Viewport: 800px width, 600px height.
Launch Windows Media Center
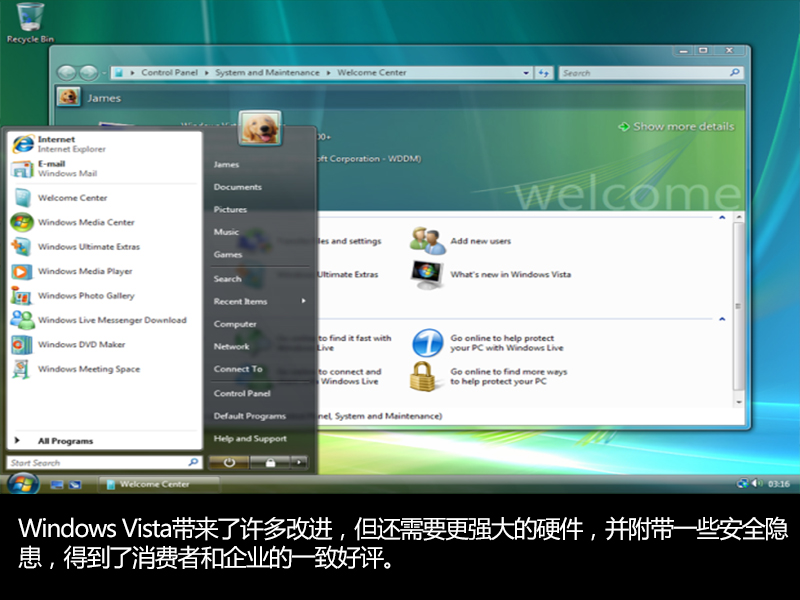pyautogui.click(x=105, y=222)
